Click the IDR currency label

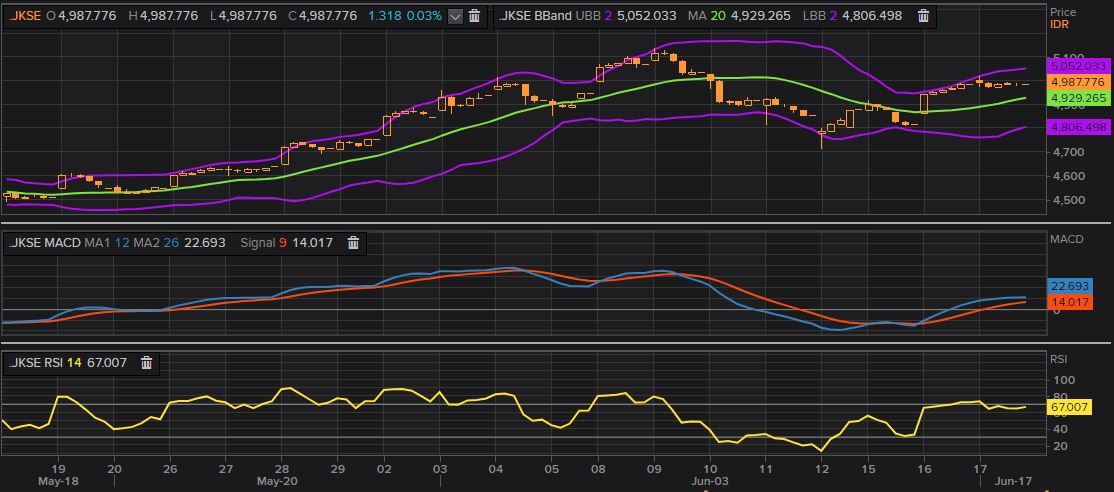1059,24
